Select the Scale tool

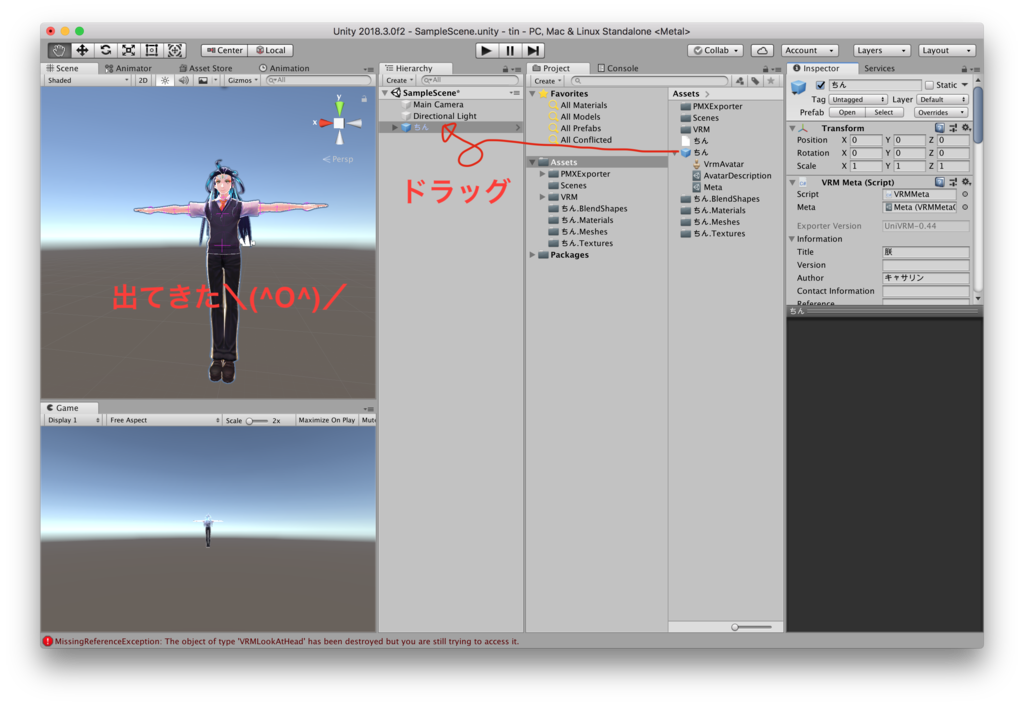129,50
